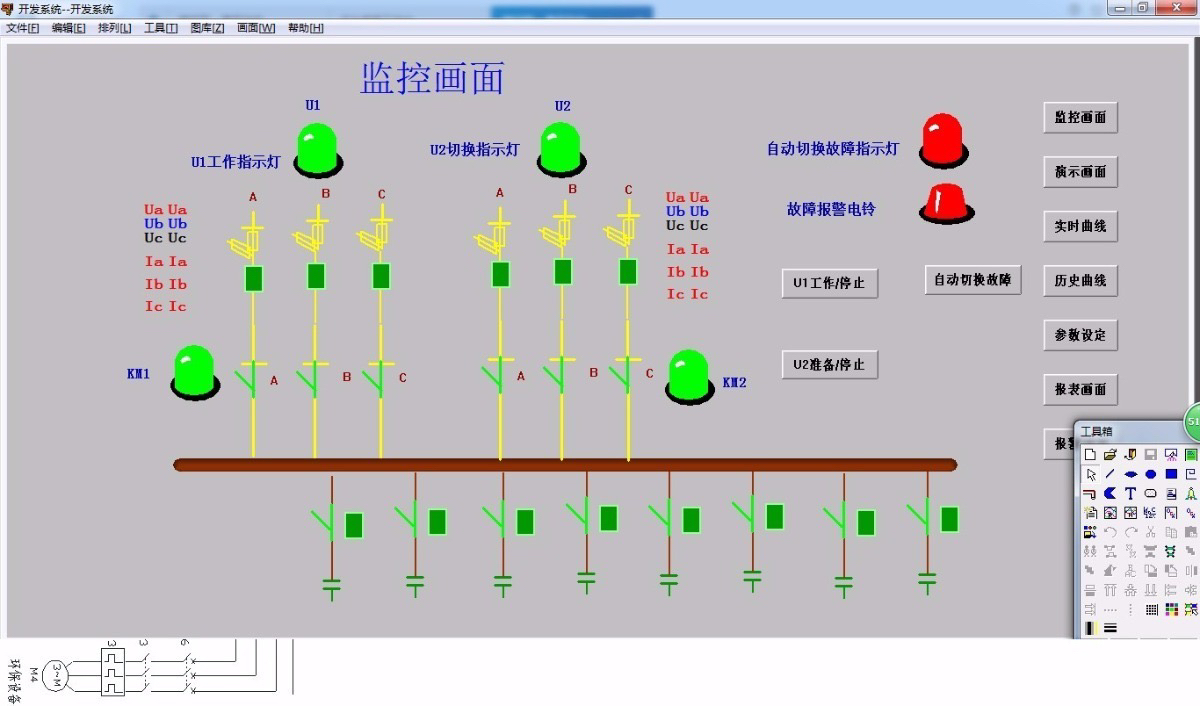Open the 画面[W] menu
This screenshot has height=706, width=1200.
256,28
